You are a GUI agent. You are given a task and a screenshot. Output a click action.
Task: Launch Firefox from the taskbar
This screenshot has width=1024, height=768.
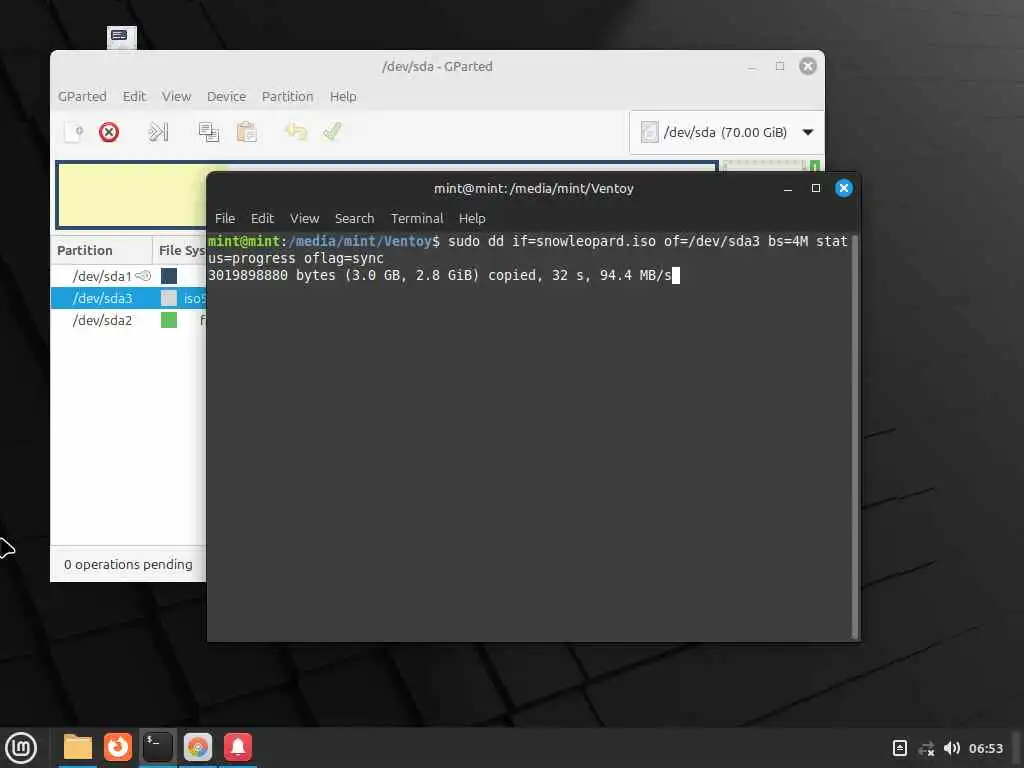[118, 747]
